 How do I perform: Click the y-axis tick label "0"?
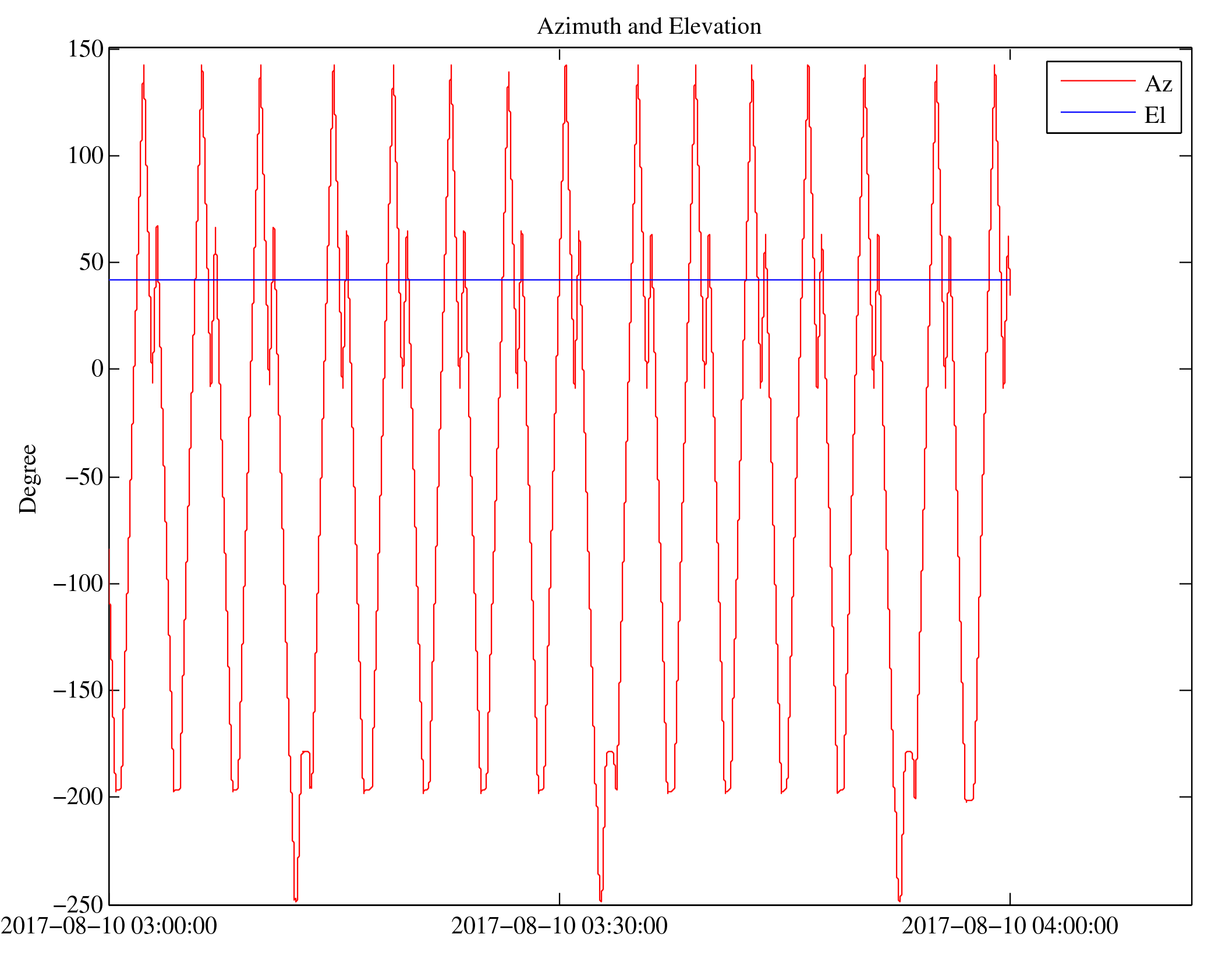point(98,369)
